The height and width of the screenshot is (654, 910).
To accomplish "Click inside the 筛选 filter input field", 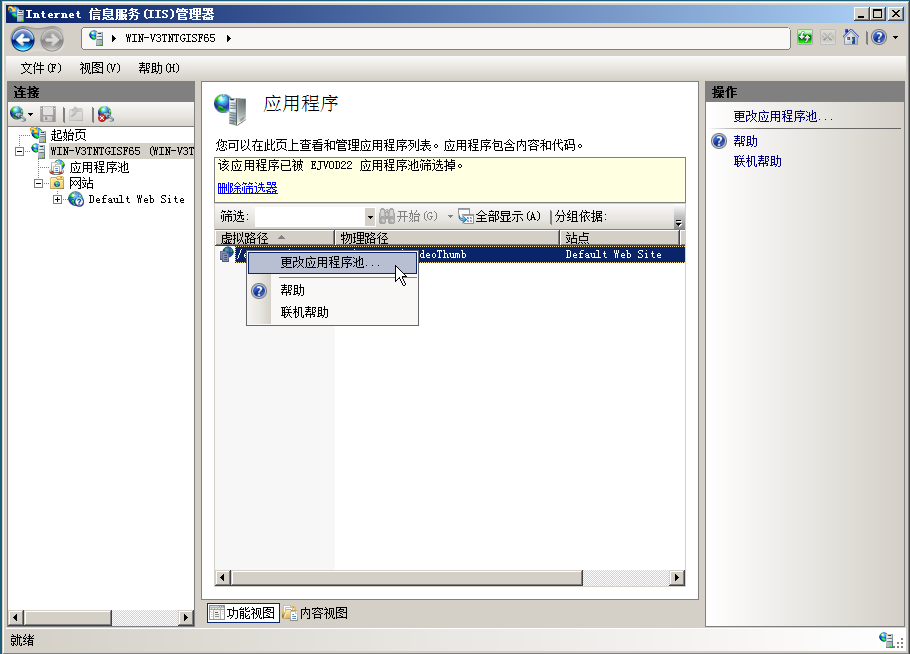I will pyautogui.click(x=310, y=217).
